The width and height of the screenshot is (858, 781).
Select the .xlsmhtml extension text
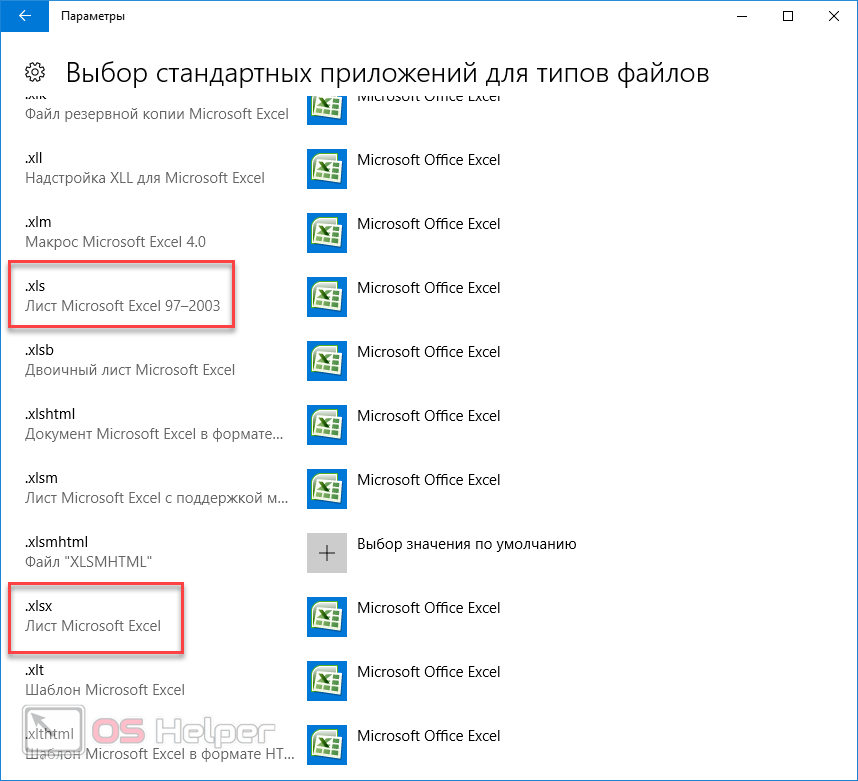coord(56,542)
